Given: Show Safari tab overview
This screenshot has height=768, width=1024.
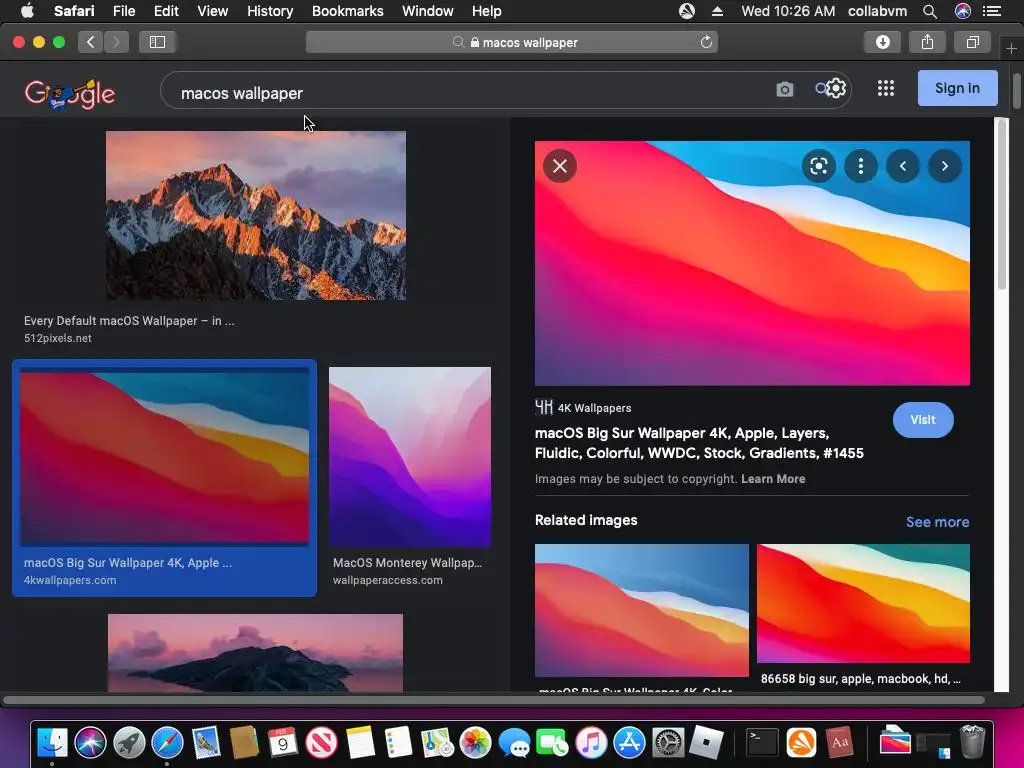Looking at the screenshot, I should (972, 42).
